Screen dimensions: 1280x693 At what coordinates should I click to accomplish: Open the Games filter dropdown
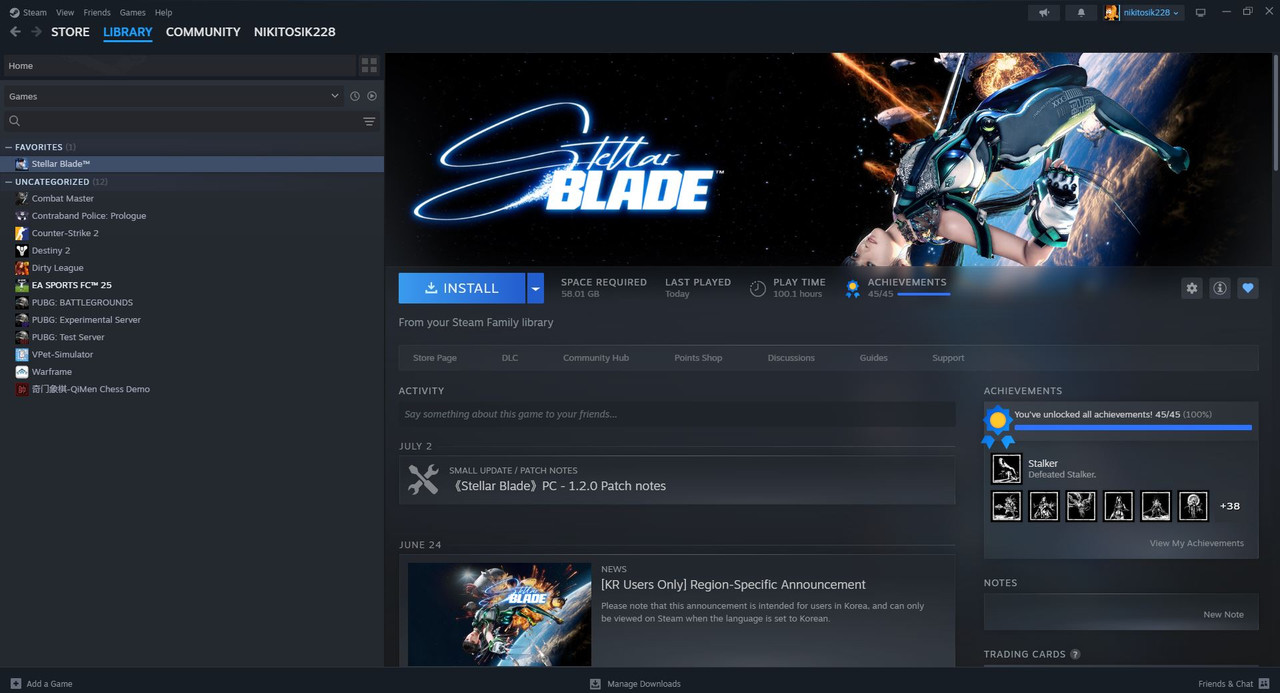click(173, 96)
